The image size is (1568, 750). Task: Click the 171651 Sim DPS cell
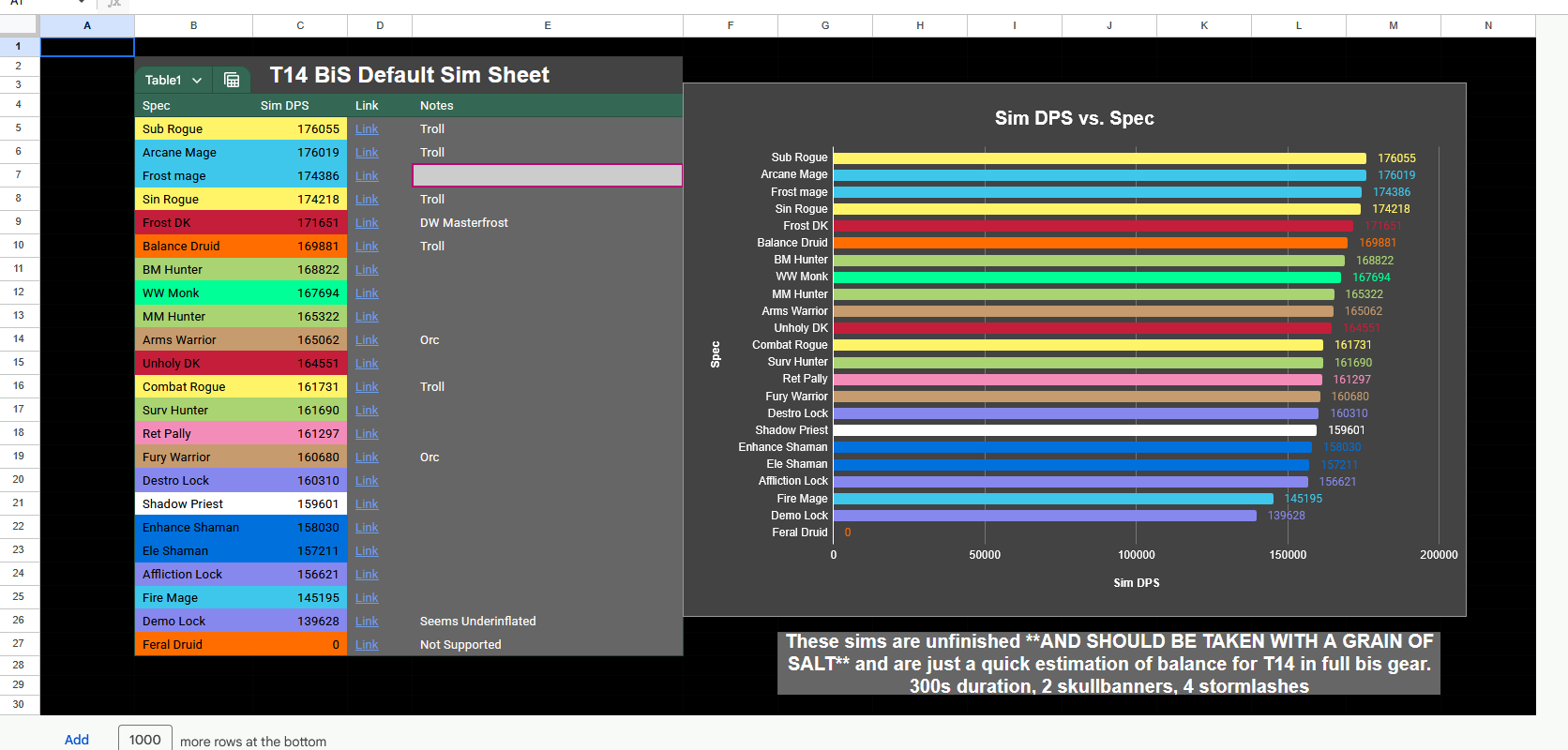(300, 223)
